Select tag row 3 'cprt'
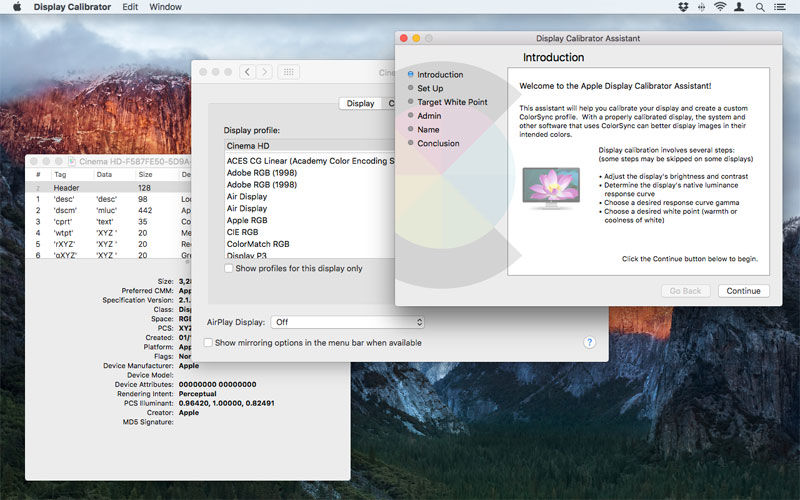 108,221
